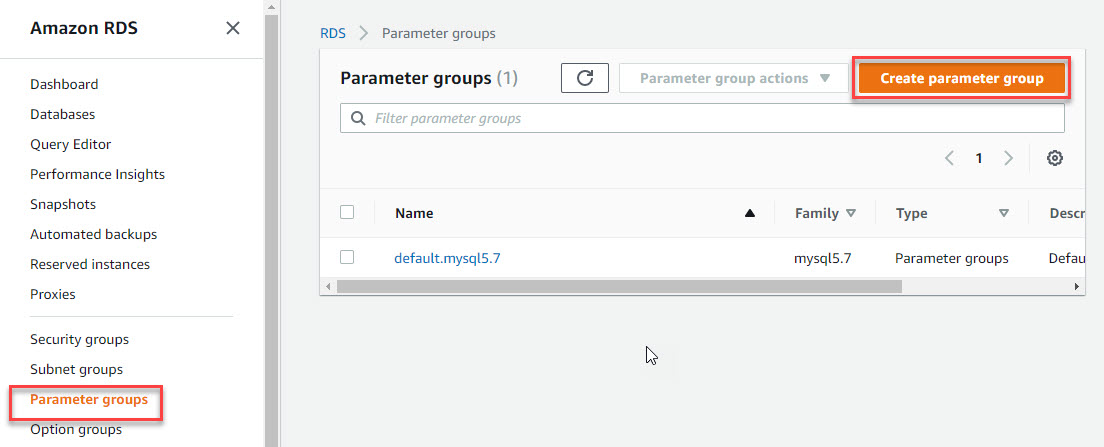Open Parameter group actions dropdown
The image size is (1104, 447).
(734, 78)
